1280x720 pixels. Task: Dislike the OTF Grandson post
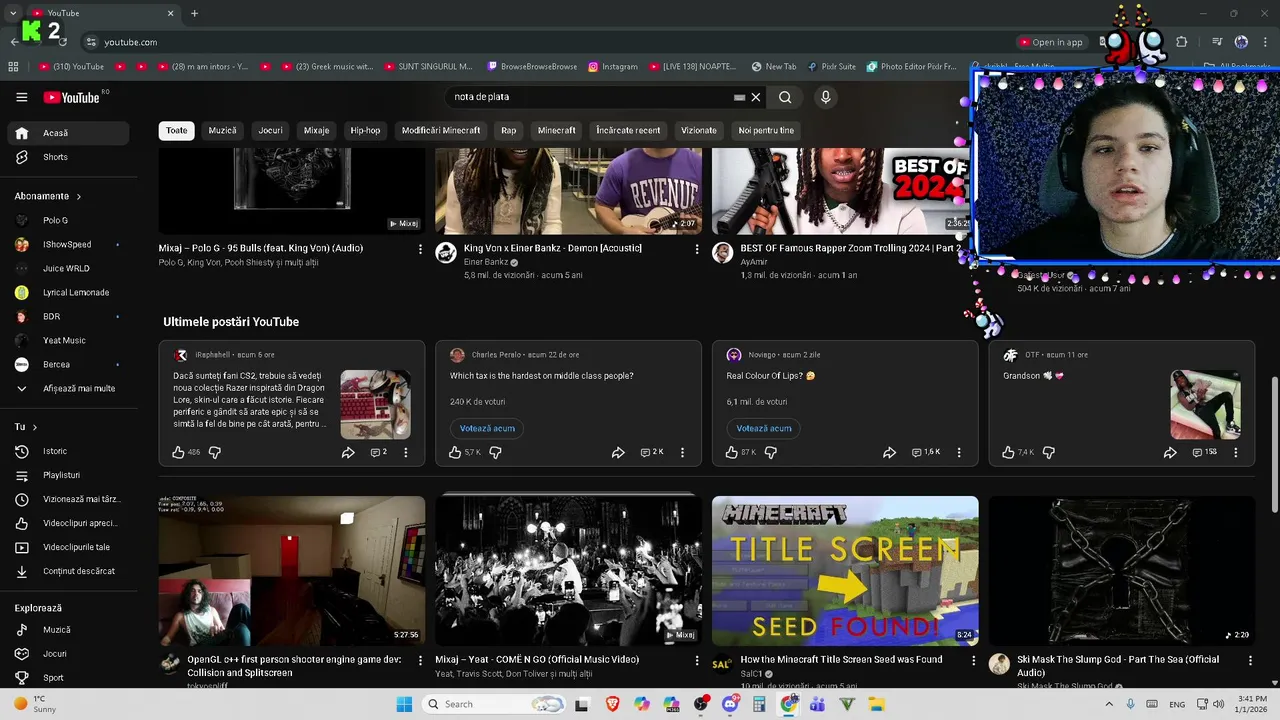point(1048,452)
